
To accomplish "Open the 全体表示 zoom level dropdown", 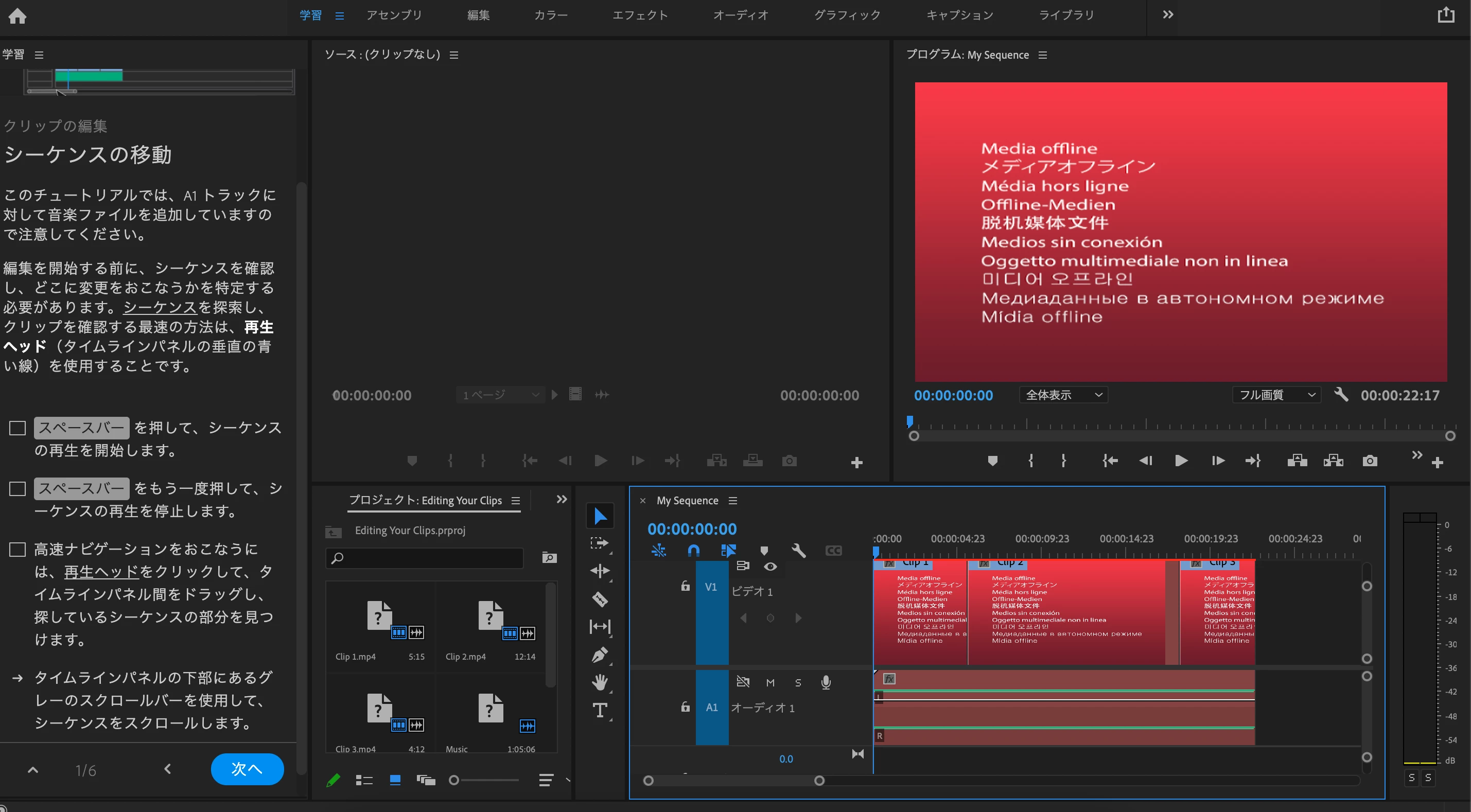I will [1063, 395].
